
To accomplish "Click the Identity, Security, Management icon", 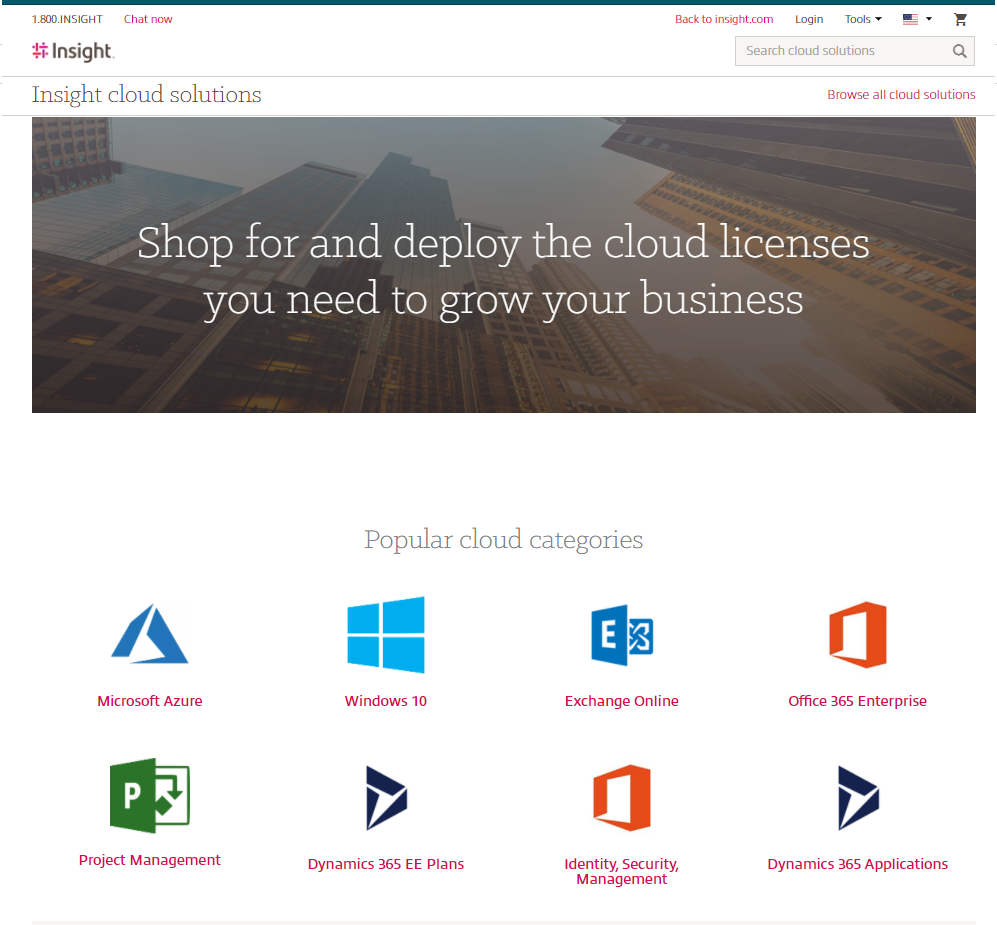I will (621, 797).
